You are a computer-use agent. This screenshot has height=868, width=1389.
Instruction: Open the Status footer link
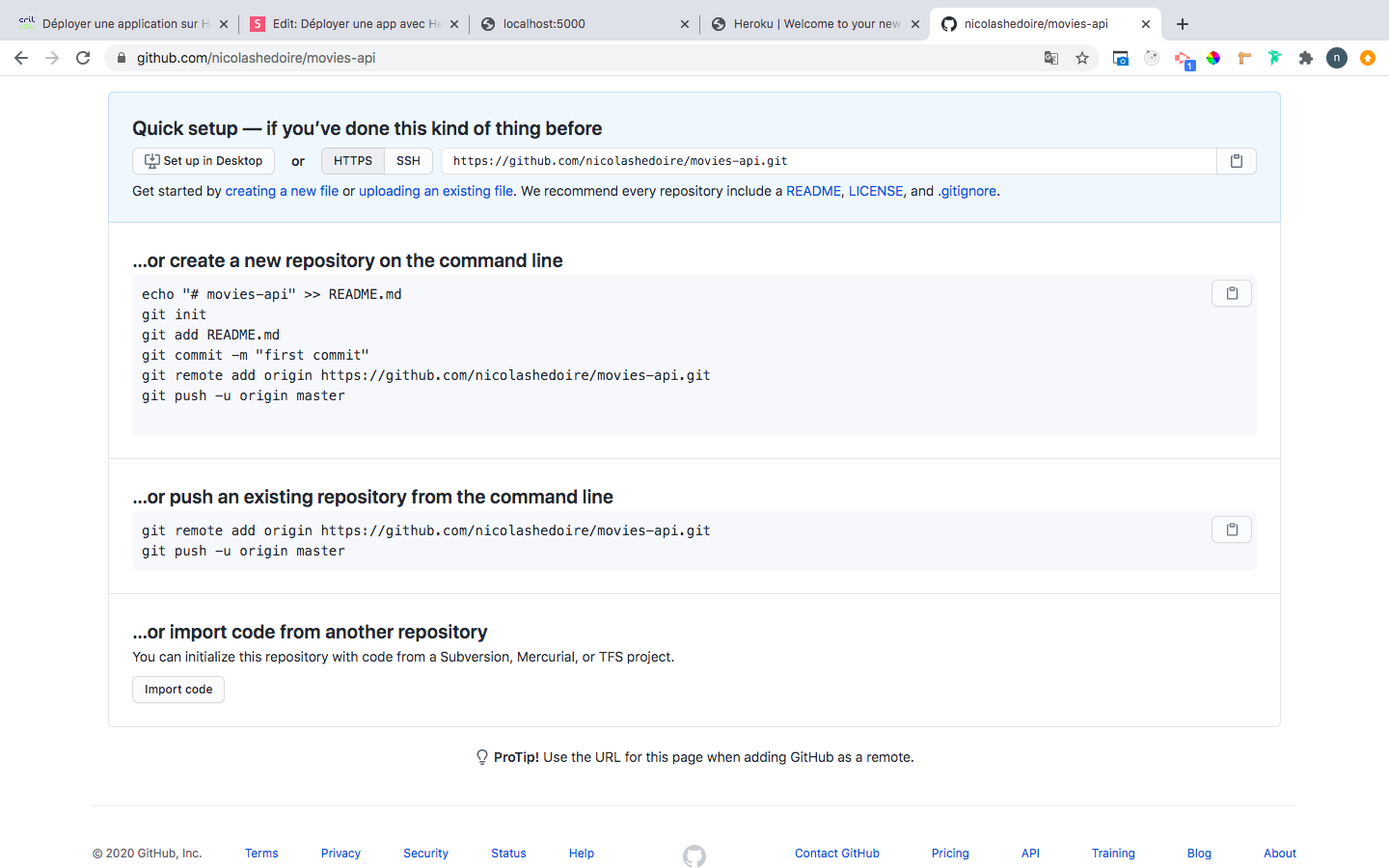[x=508, y=854]
